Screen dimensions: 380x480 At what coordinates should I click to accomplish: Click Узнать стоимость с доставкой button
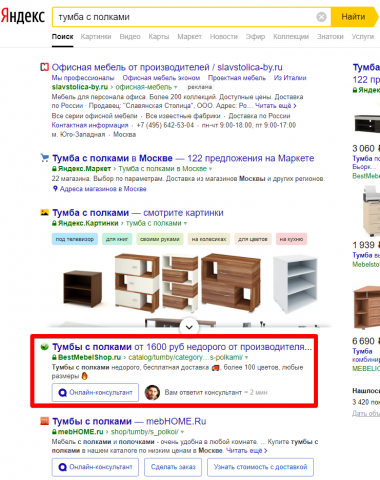click(260, 467)
